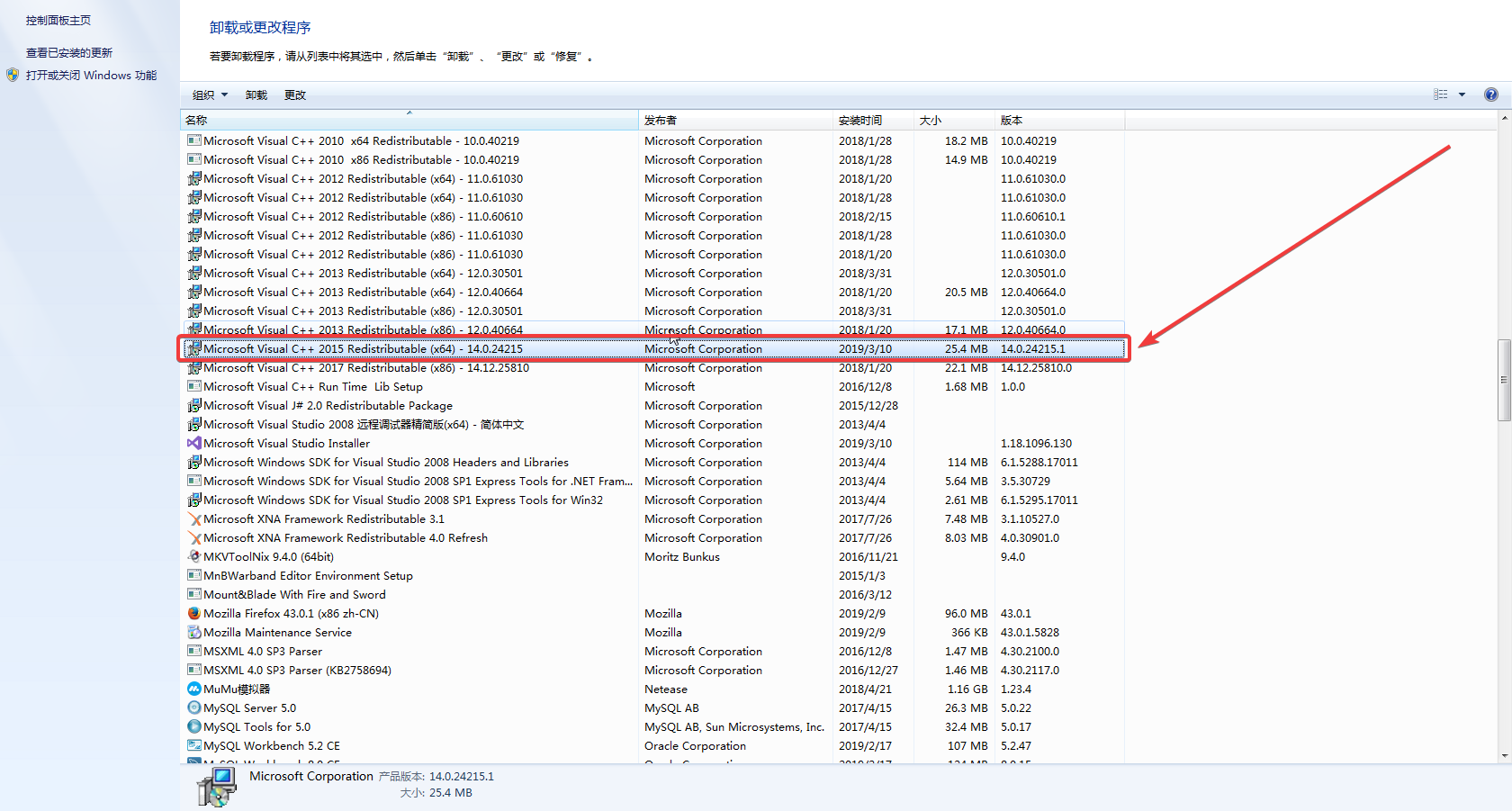The height and width of the screenshot is (811, 1512).
Task: Click 产品版本: 14.0.24215.1 in details pane
Action: [436, 776]
